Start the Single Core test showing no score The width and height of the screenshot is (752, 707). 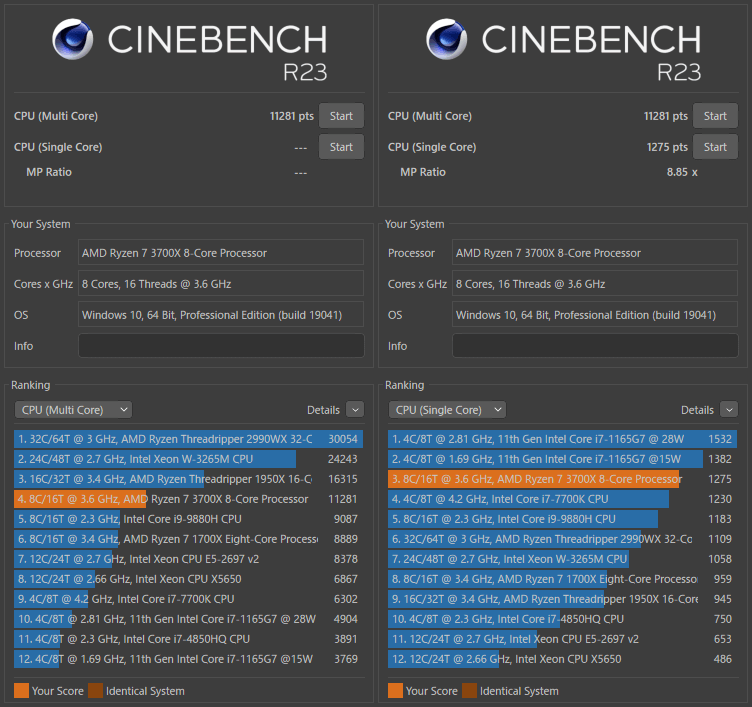point(341,147)
